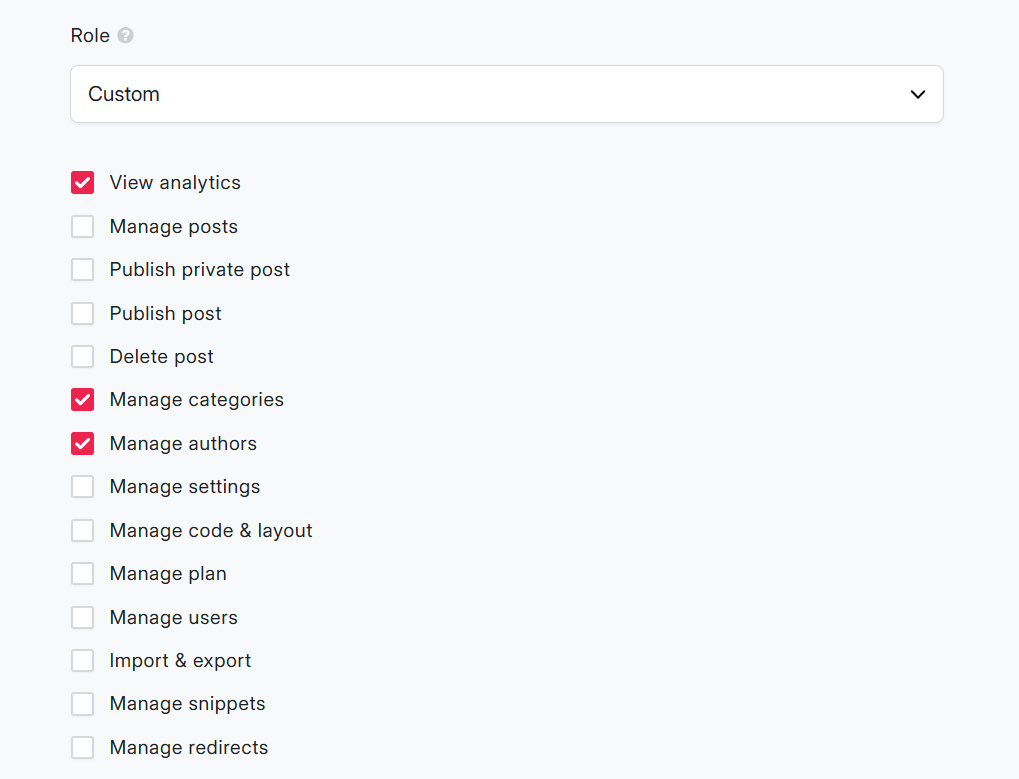This screenshot has width=1019, height=779.
Task: Enable the Manage redirects permission
Action: pos(82,747)
